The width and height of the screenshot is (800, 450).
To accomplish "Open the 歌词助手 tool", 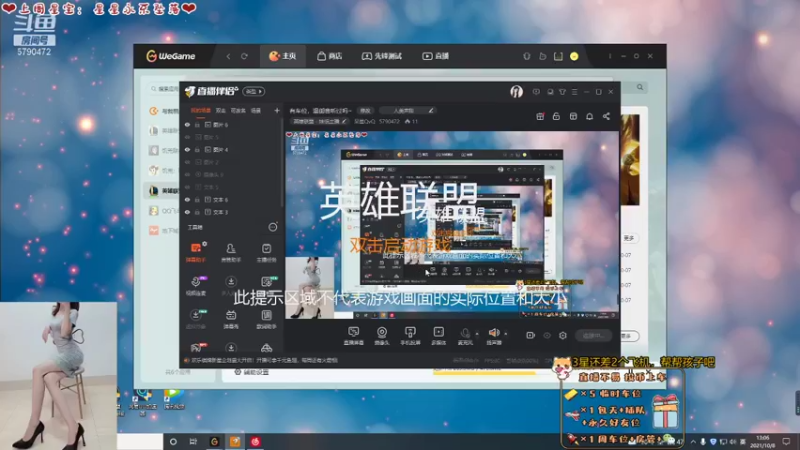I will (x=266, y=319).
